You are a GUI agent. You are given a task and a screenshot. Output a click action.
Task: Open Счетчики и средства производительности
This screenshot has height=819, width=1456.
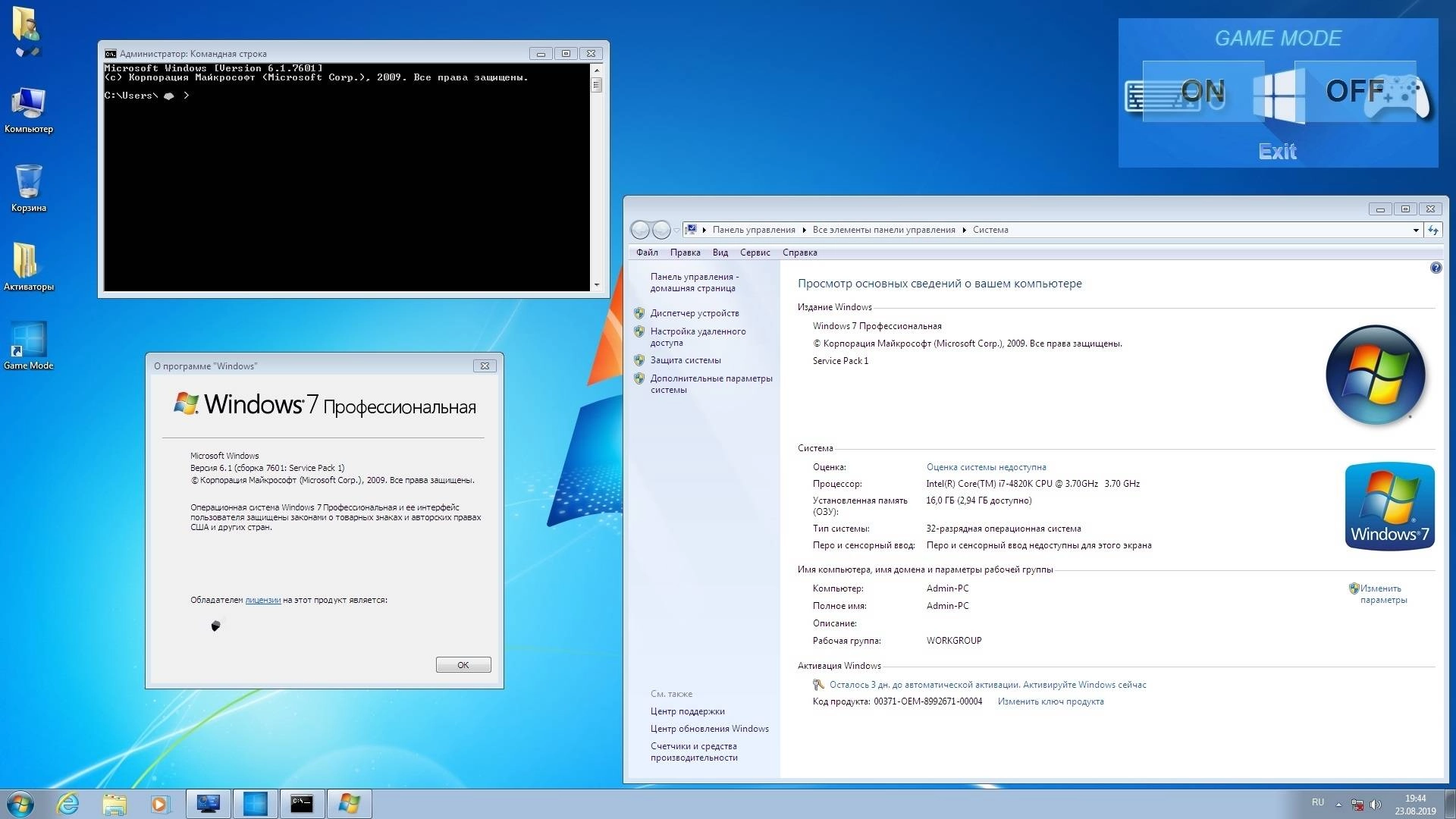693,752
